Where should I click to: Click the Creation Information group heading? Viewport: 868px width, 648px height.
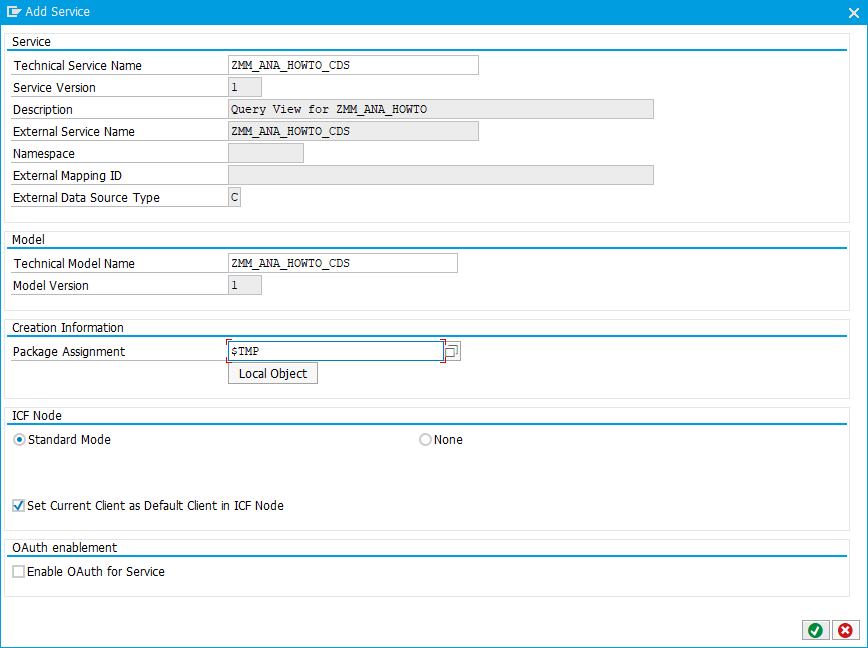click(x=68, y=328)
